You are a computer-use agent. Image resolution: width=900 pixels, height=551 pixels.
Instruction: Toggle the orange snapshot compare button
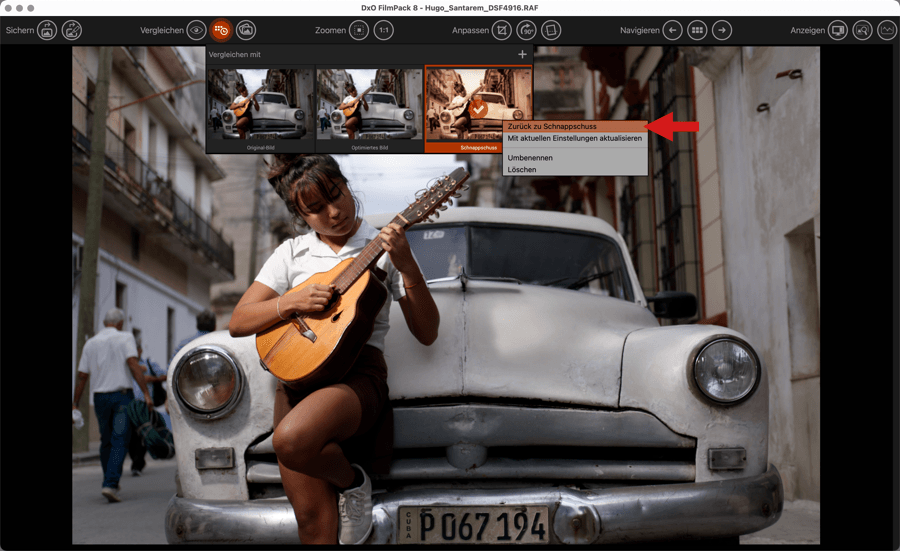[x=221, y=30]
